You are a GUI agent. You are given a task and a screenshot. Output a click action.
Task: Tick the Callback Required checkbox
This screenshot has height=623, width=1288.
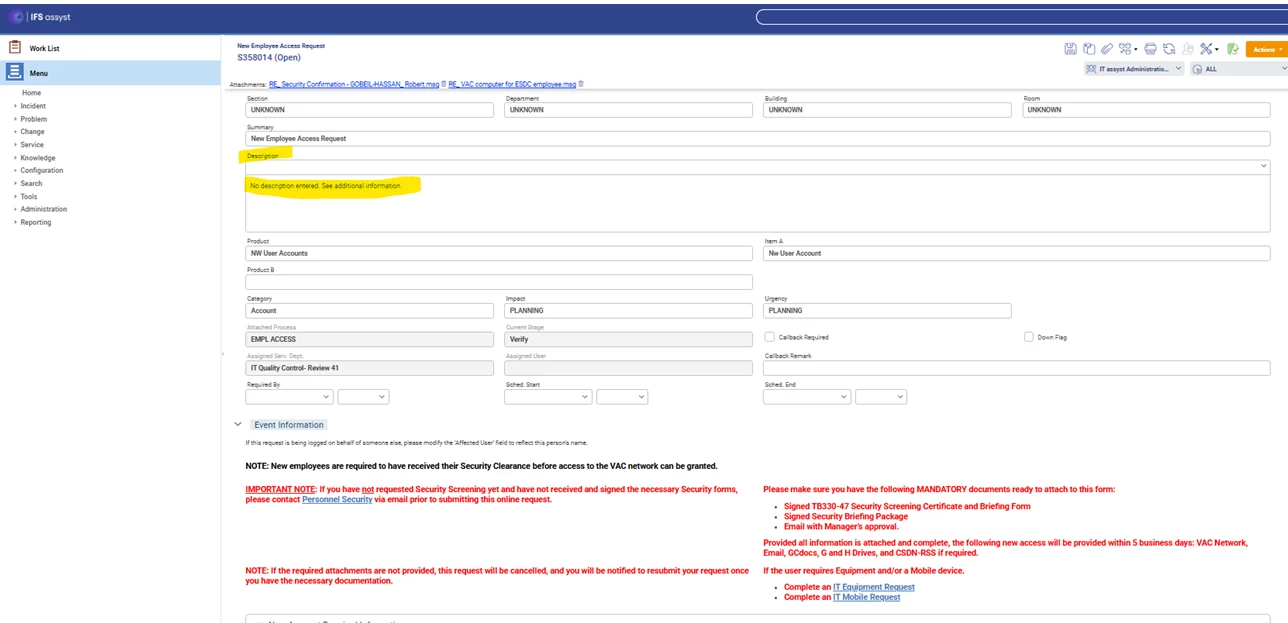coord(769,337)
